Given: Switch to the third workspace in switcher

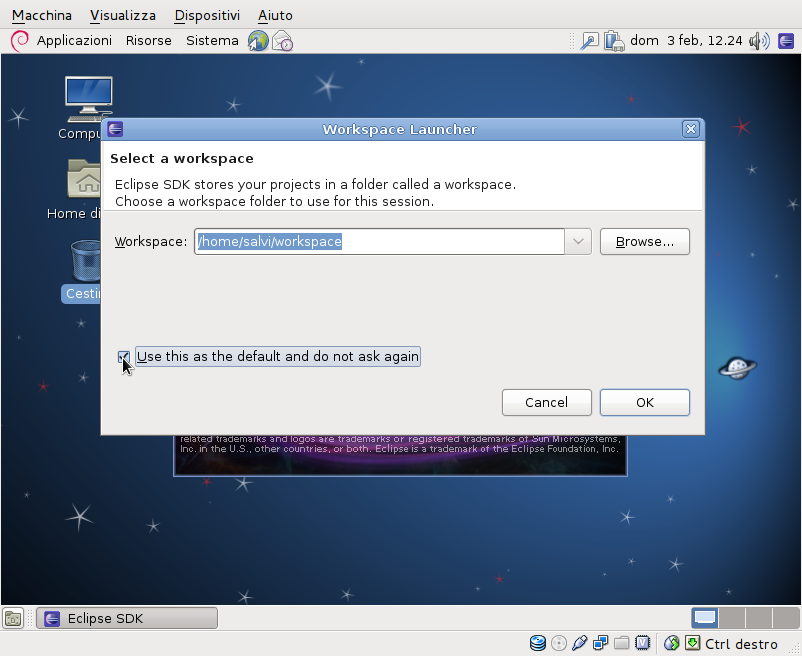Looking at the screenshot, I should (758, 618).
